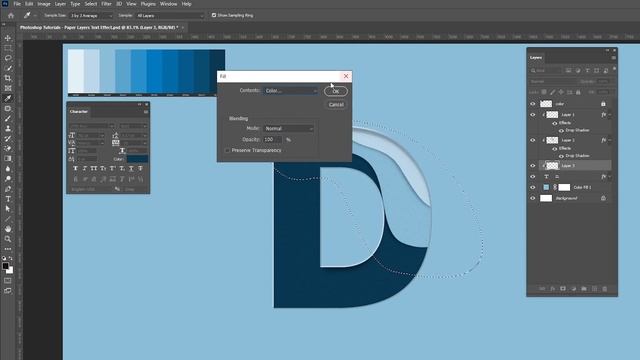
Task: Open the Layer menu
Action: 60,4
